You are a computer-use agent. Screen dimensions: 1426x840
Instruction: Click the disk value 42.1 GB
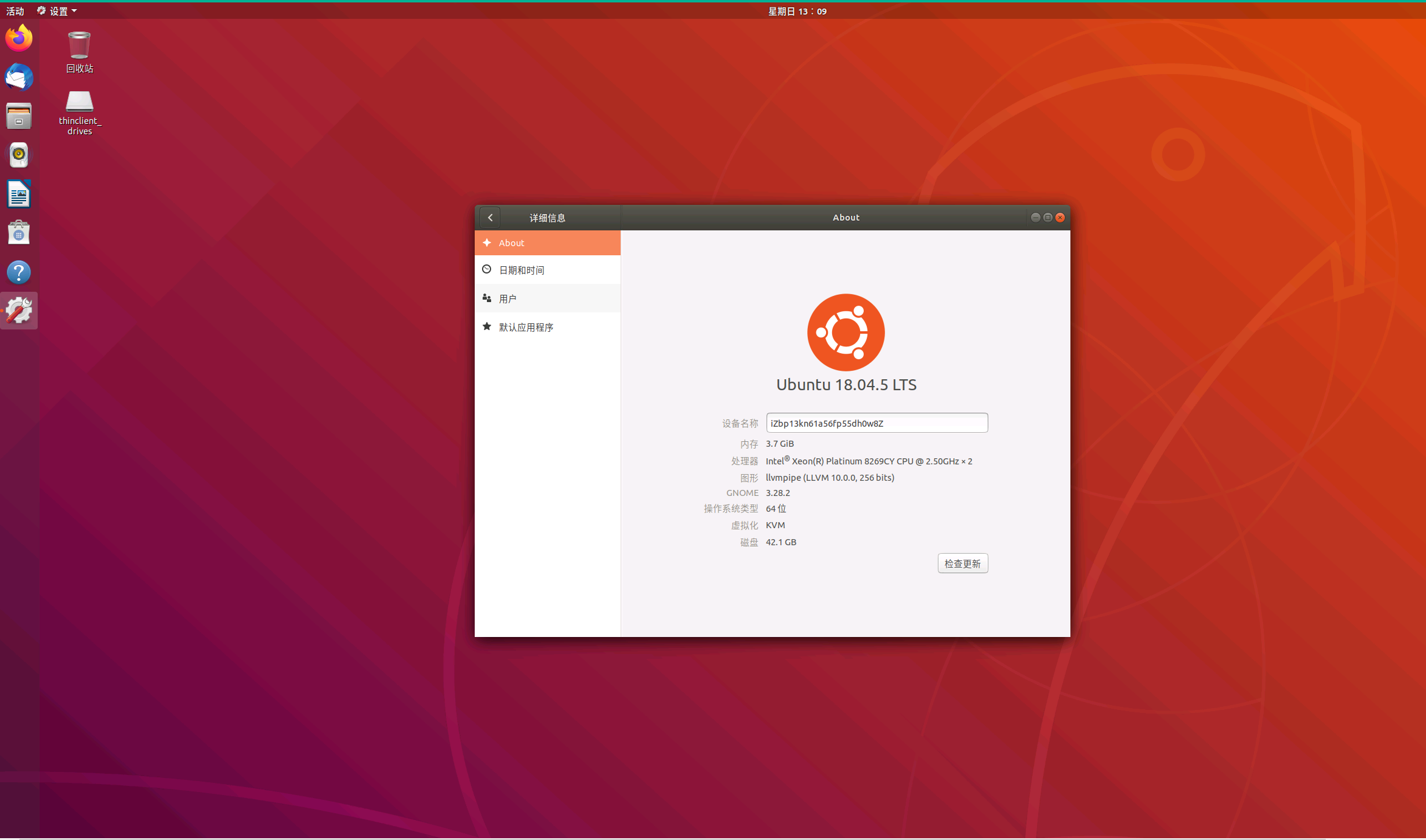781,542
